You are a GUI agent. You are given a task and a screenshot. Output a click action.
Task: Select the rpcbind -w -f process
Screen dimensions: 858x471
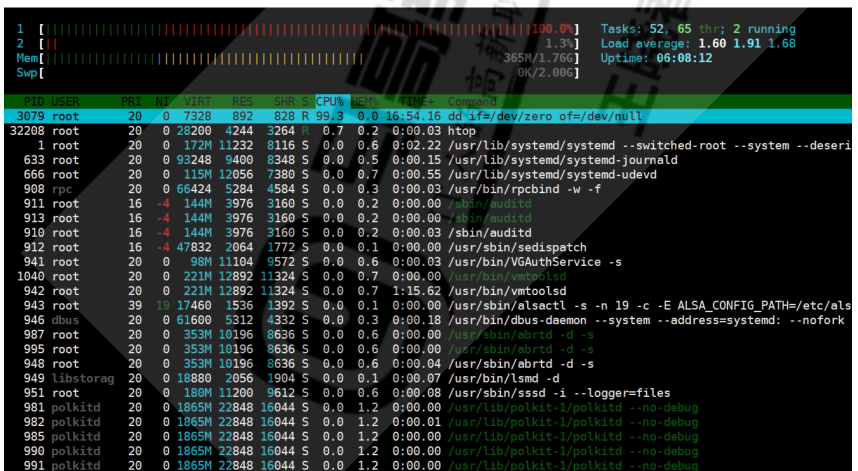(428, 189)
